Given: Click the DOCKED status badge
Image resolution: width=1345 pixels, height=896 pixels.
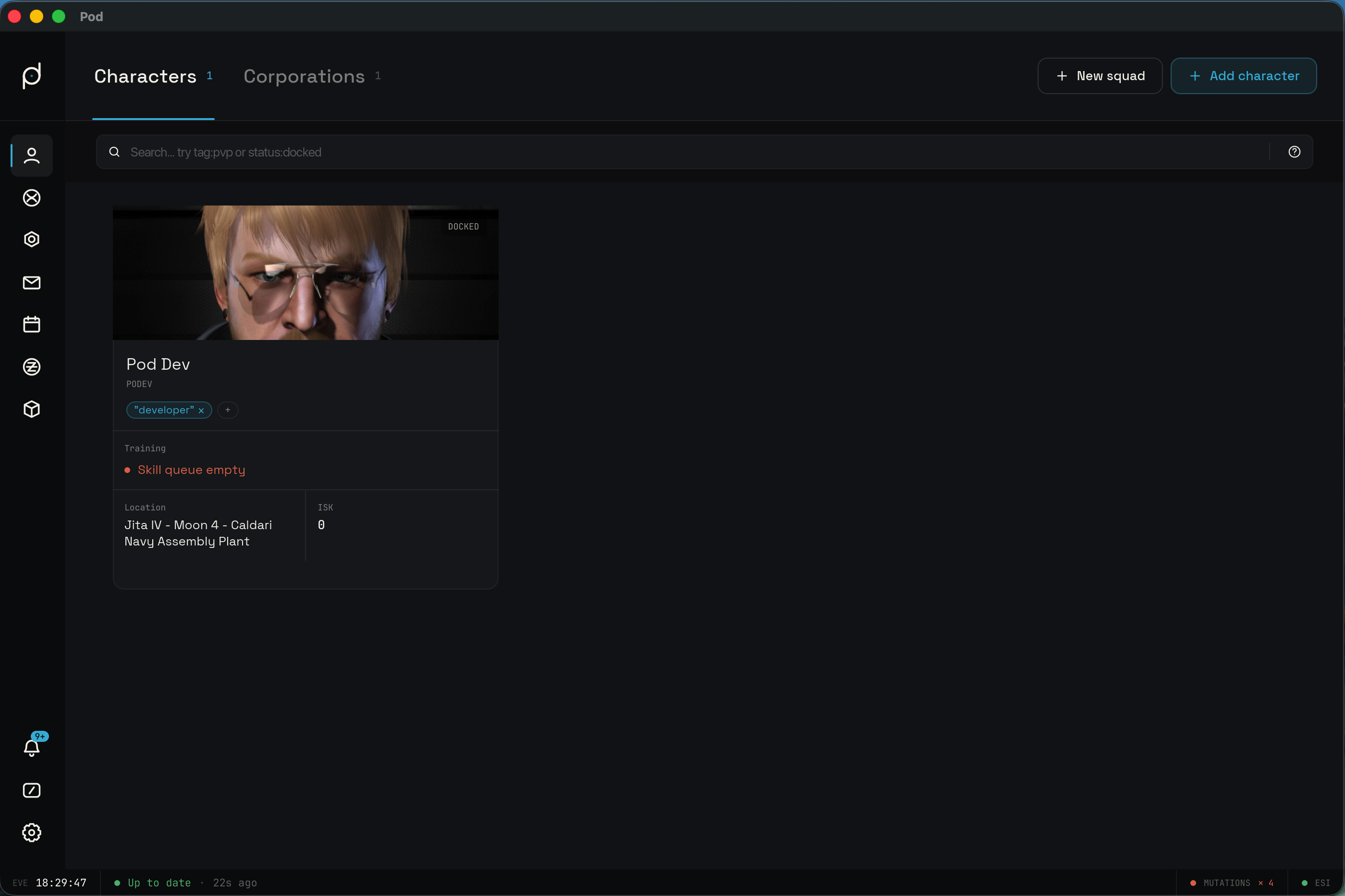Looking at the screenshot, I should point(464,227).
